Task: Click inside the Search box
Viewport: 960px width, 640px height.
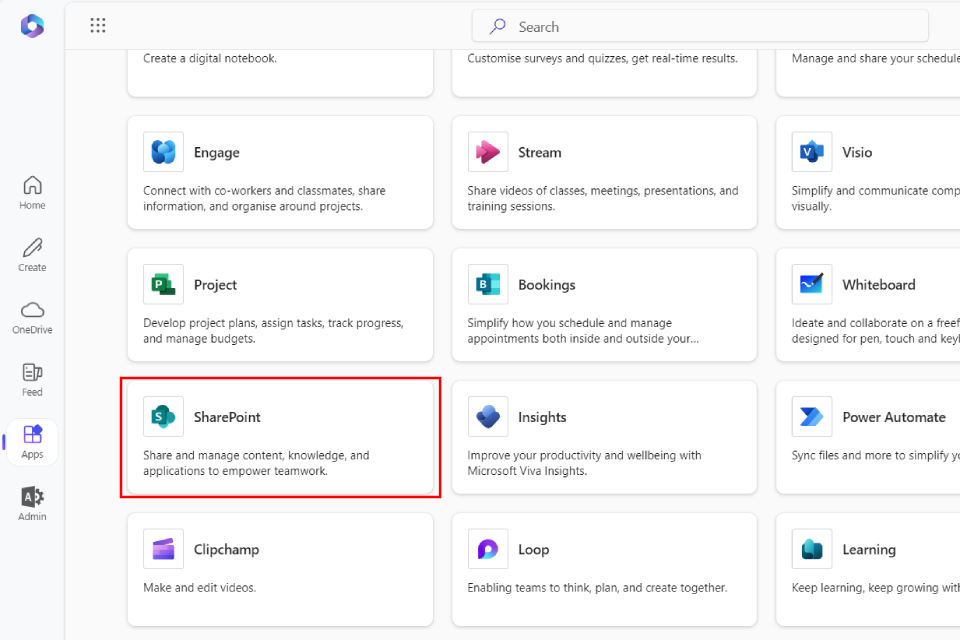Action: pyautogui.click(x=700, y=27)
